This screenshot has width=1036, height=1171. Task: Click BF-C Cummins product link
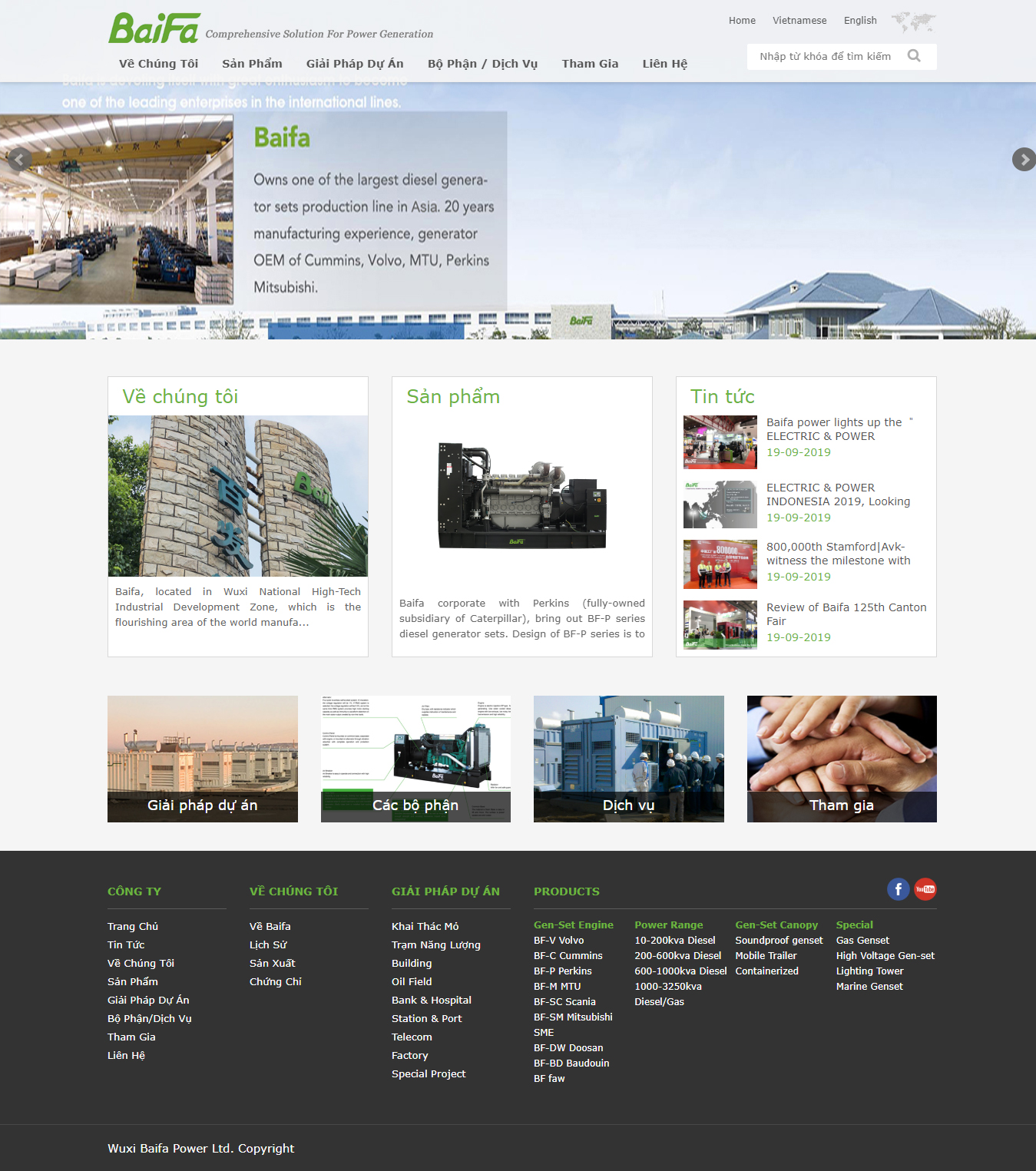(568, 956)
